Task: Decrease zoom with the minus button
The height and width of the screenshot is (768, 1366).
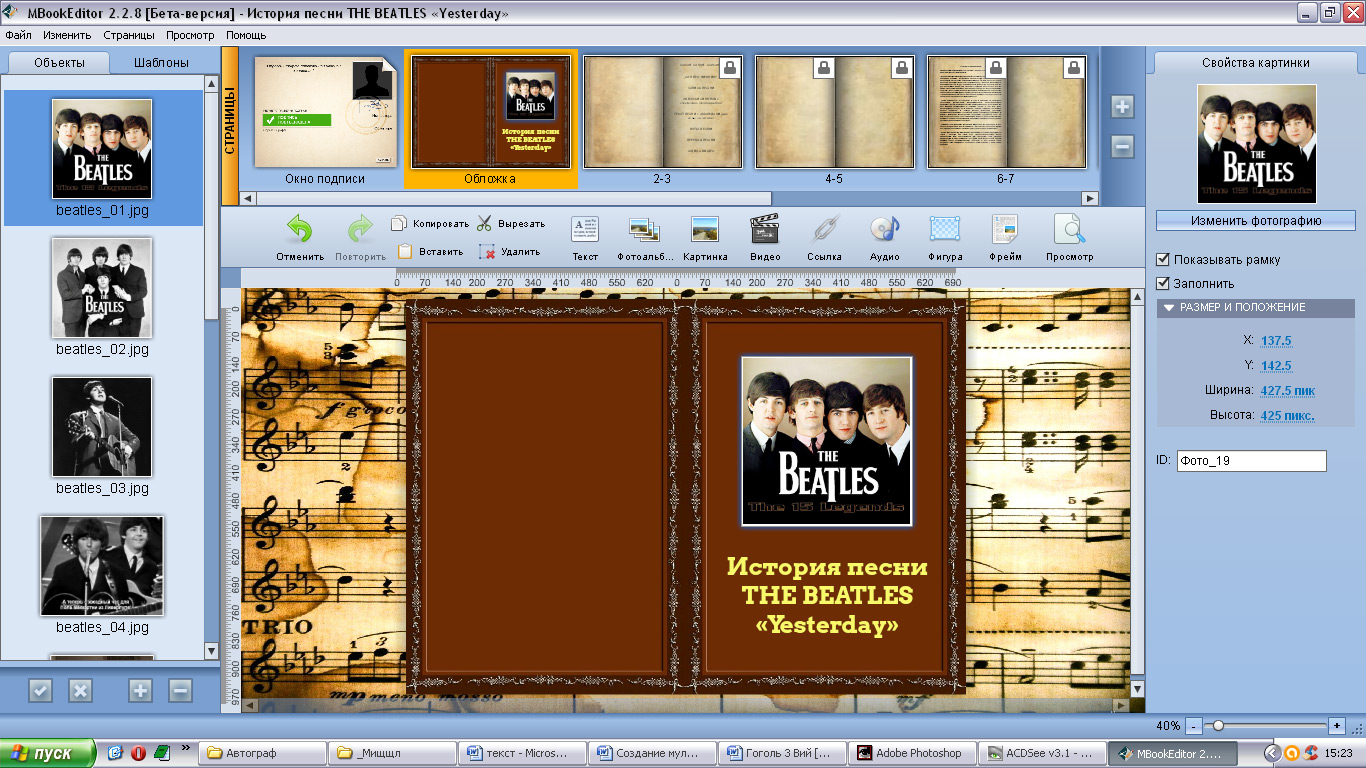Action: pyautogui.click(x=1193, y=725)
